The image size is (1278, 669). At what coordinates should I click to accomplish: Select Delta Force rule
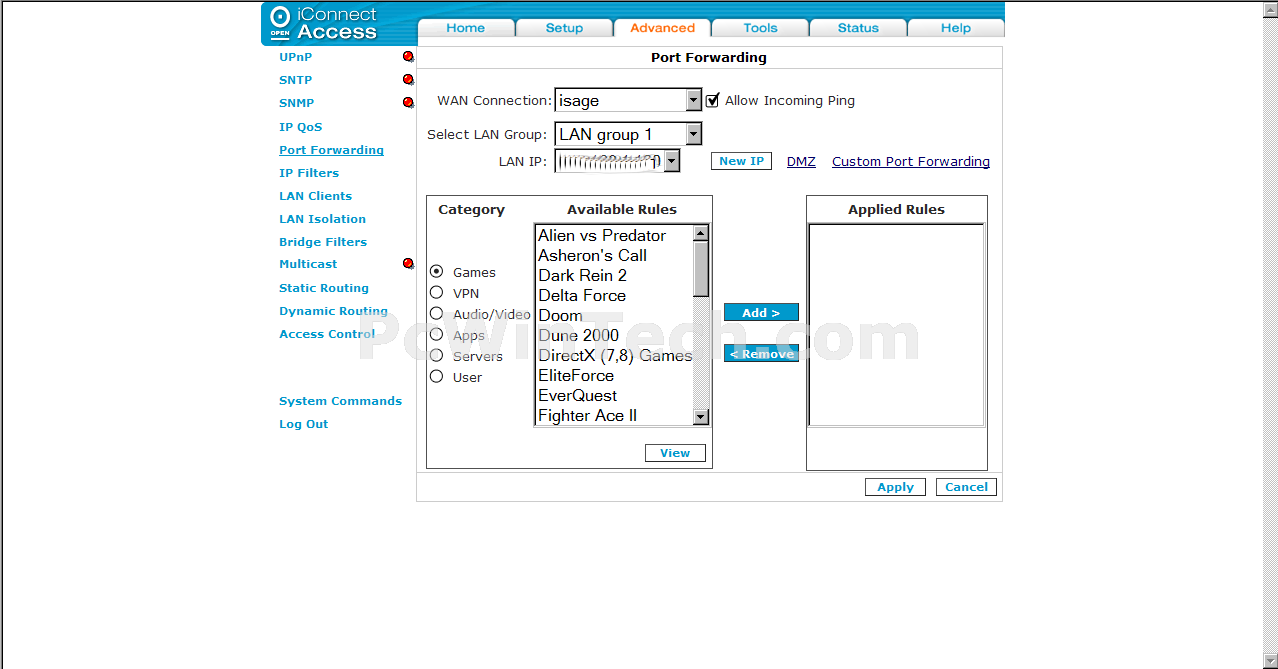point(614,295)
